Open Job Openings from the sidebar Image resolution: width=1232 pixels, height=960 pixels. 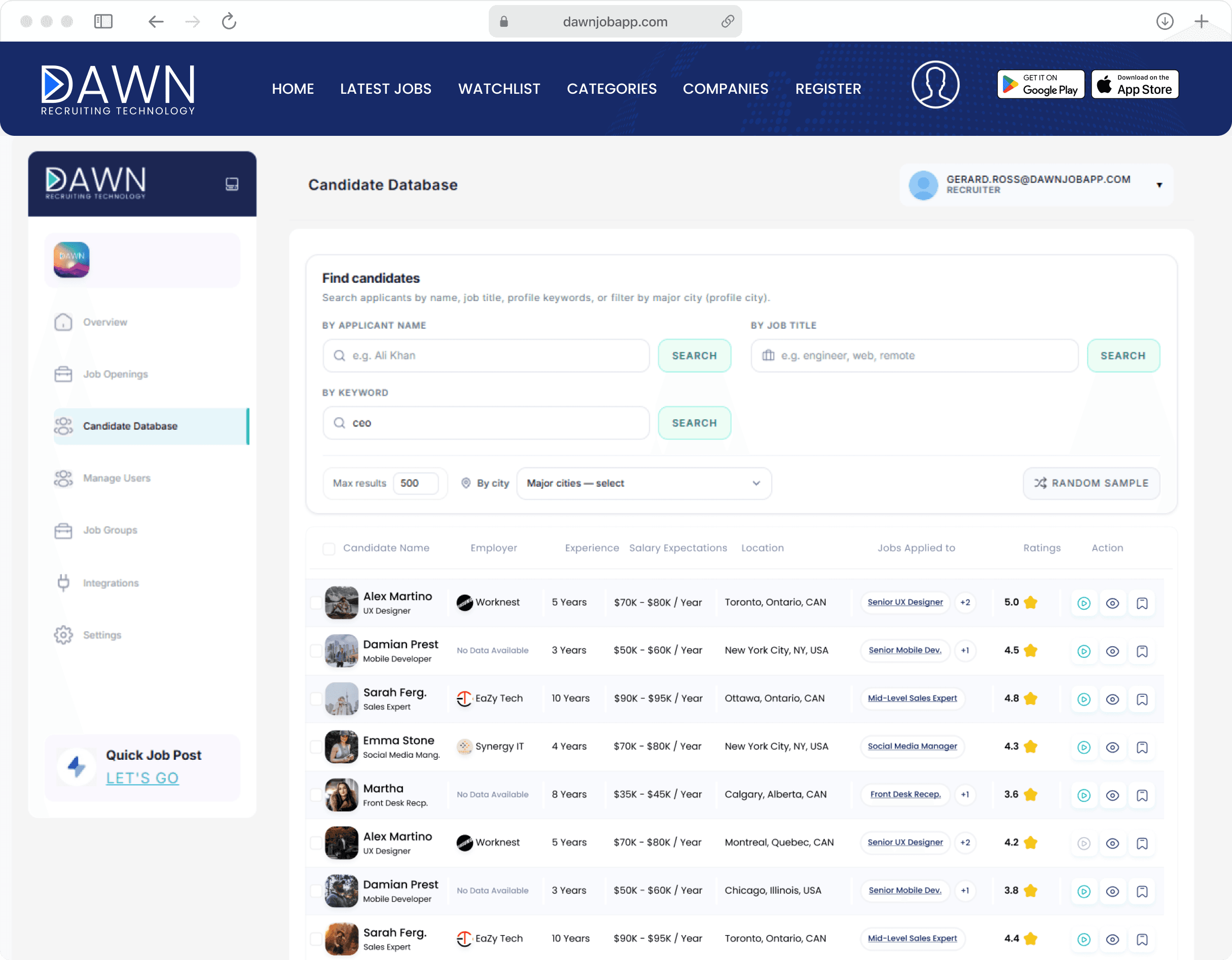pyautogui.click(x=116, y=374)
